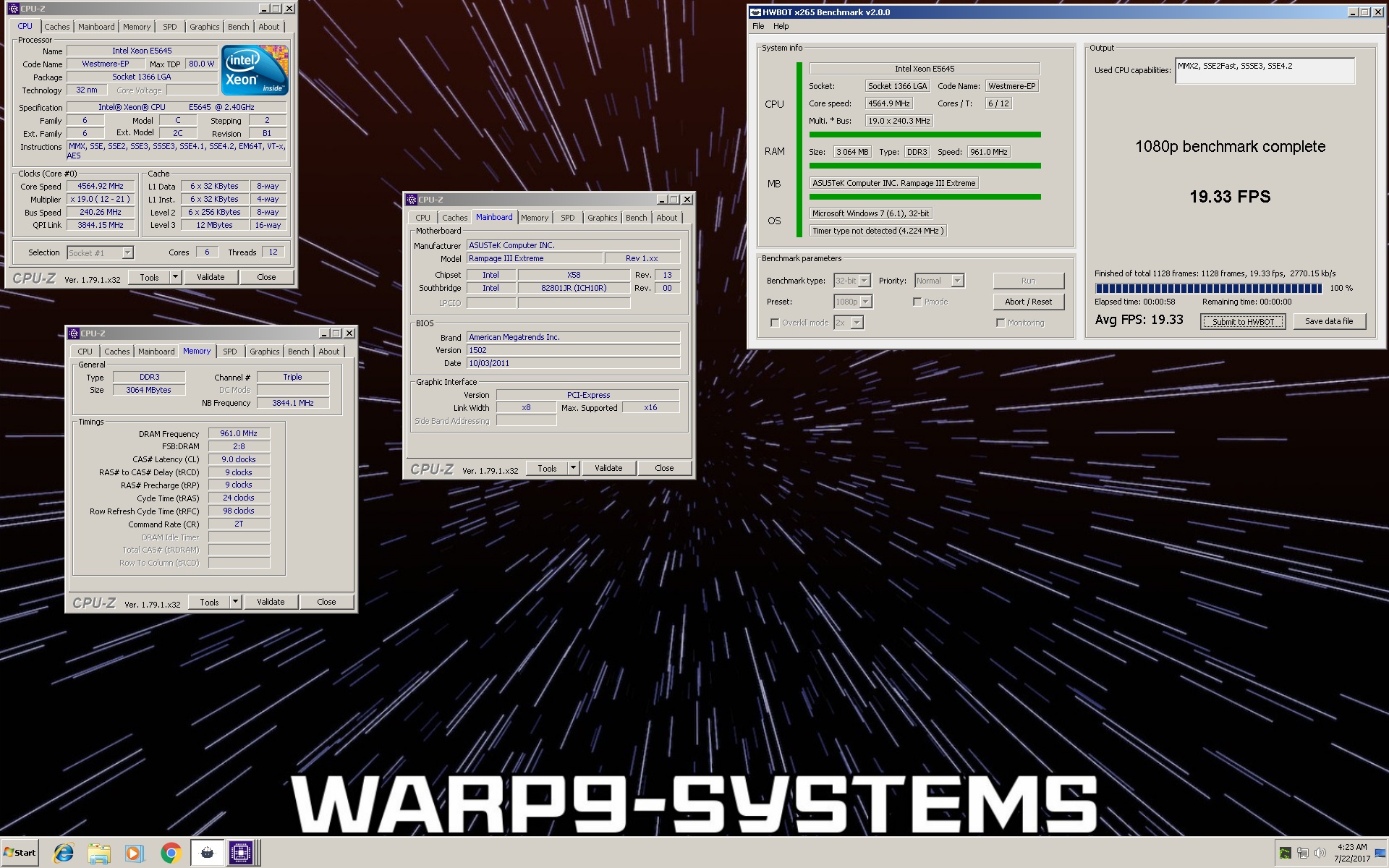Click the Used CPU capabilities text box
1389x868 pixels.
pyautogui.click(x=1265, y=71)
